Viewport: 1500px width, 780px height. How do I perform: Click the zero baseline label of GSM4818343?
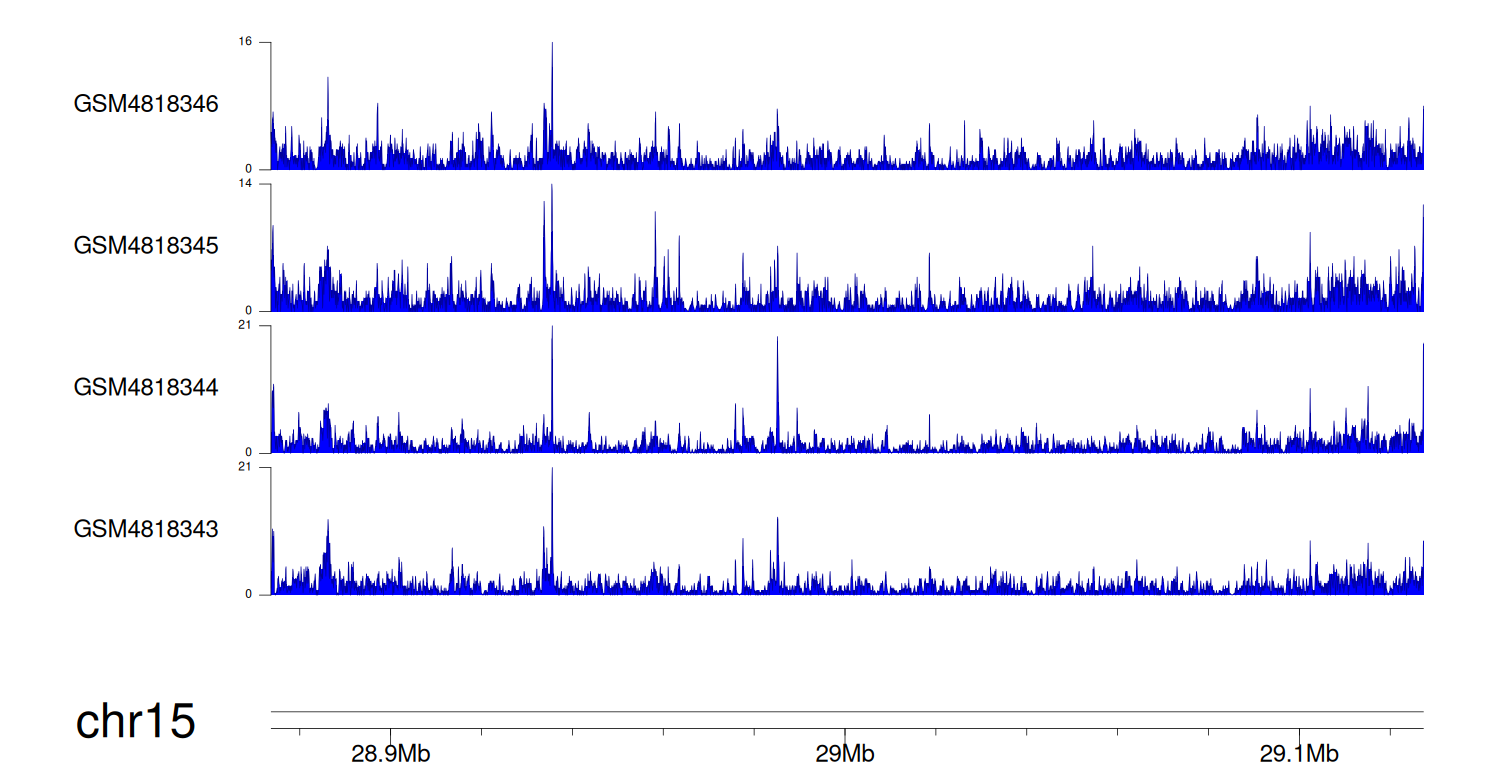[249, 595]
